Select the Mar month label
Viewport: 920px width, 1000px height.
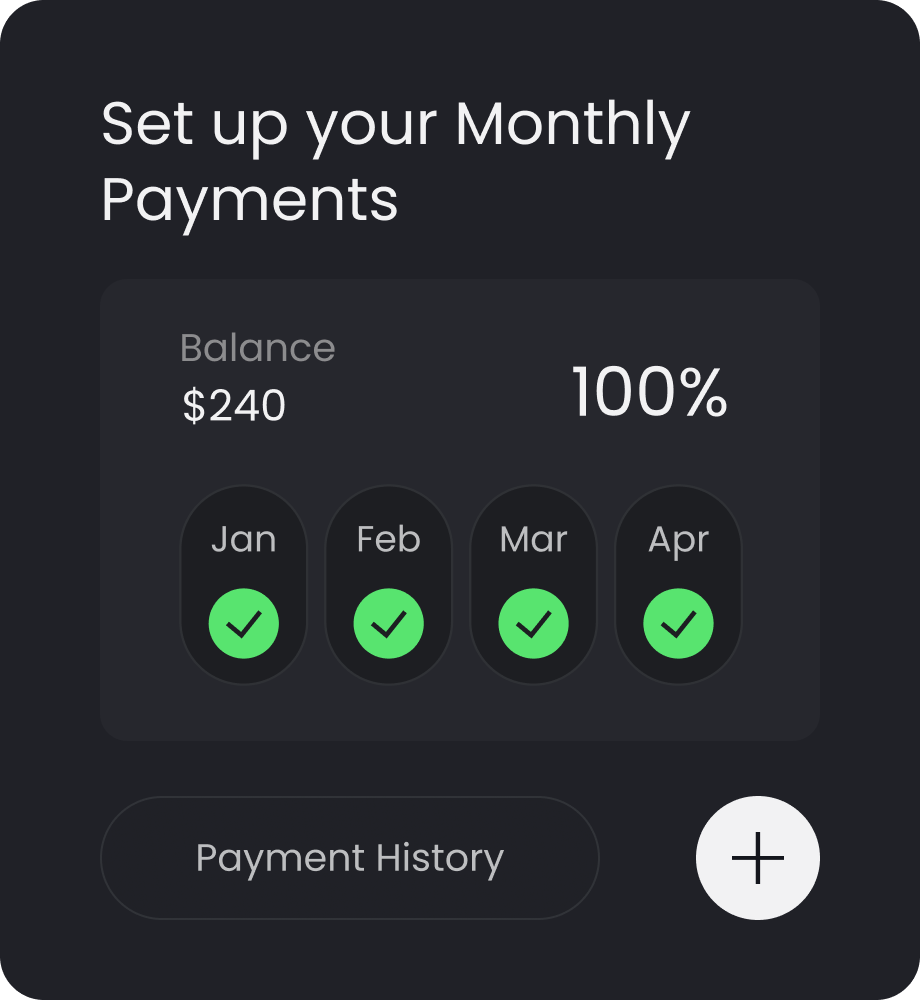click(533, 540)
